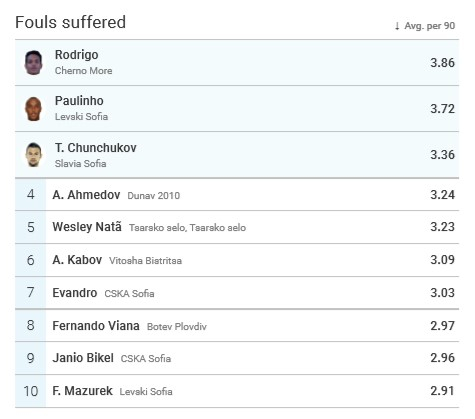Click Paulinho's player avatar

pyautogui.click(x=33, y=109)
